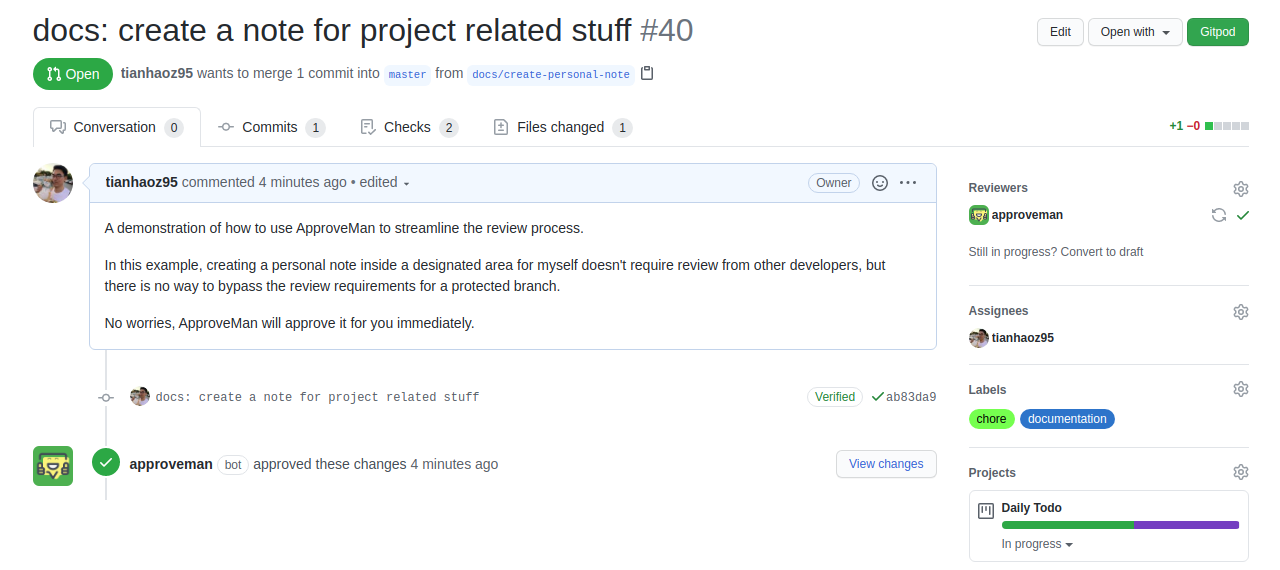Click tianhaoz95 in the merge description line
Image resolution: width=1280 pixels, height=570 pixels.
pos(157,73)
